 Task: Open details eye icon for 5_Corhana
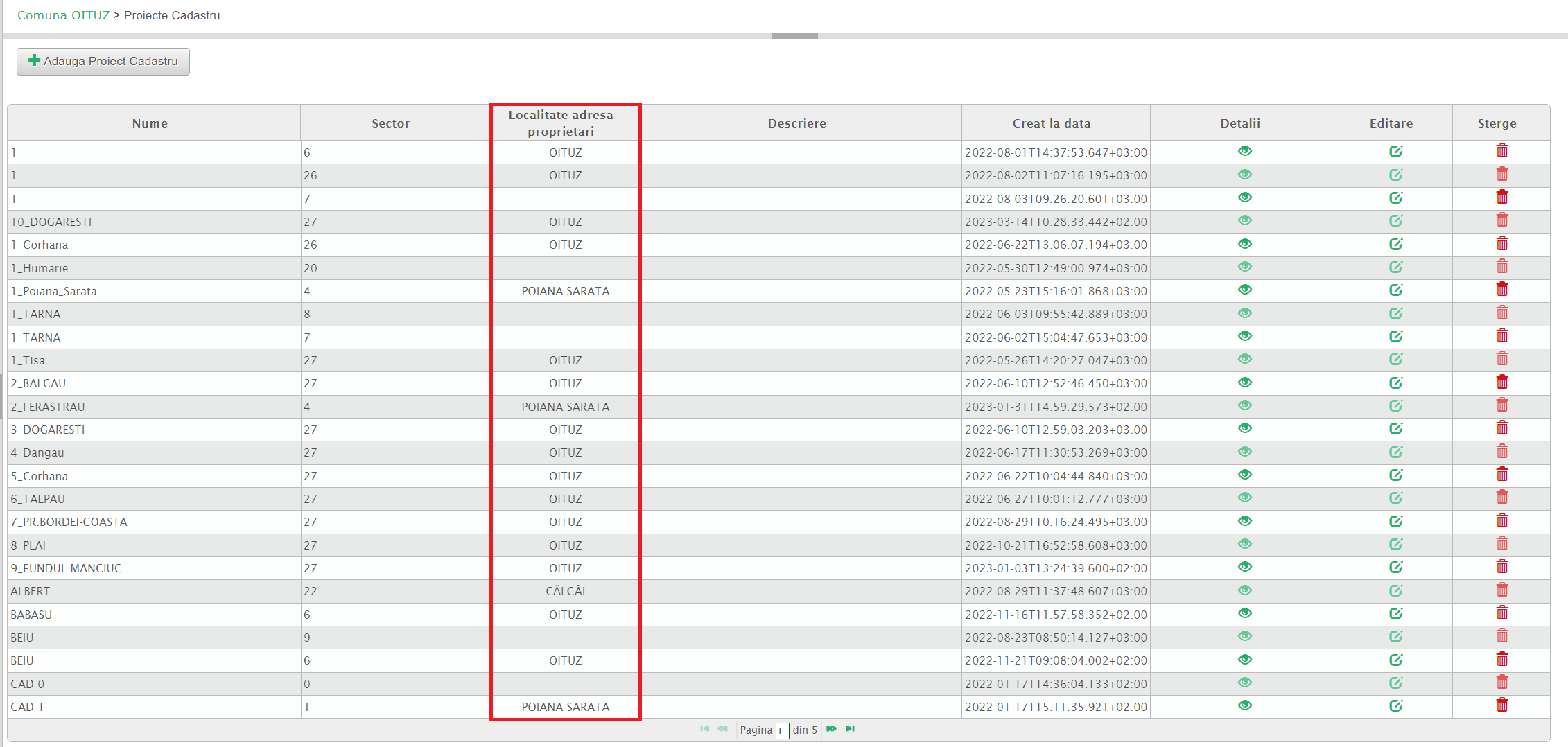coord(1244,475)
